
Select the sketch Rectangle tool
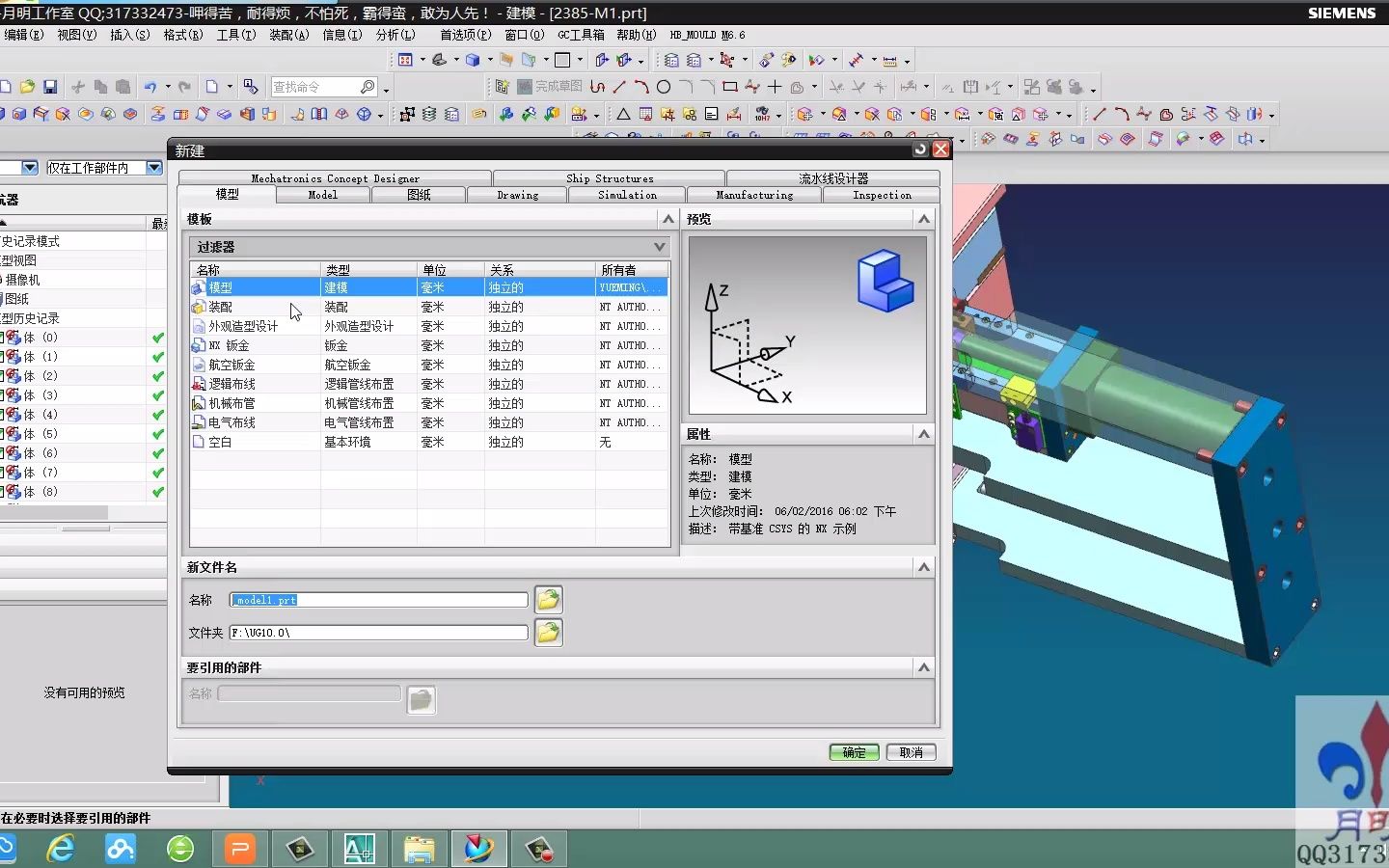click(730, 87)
